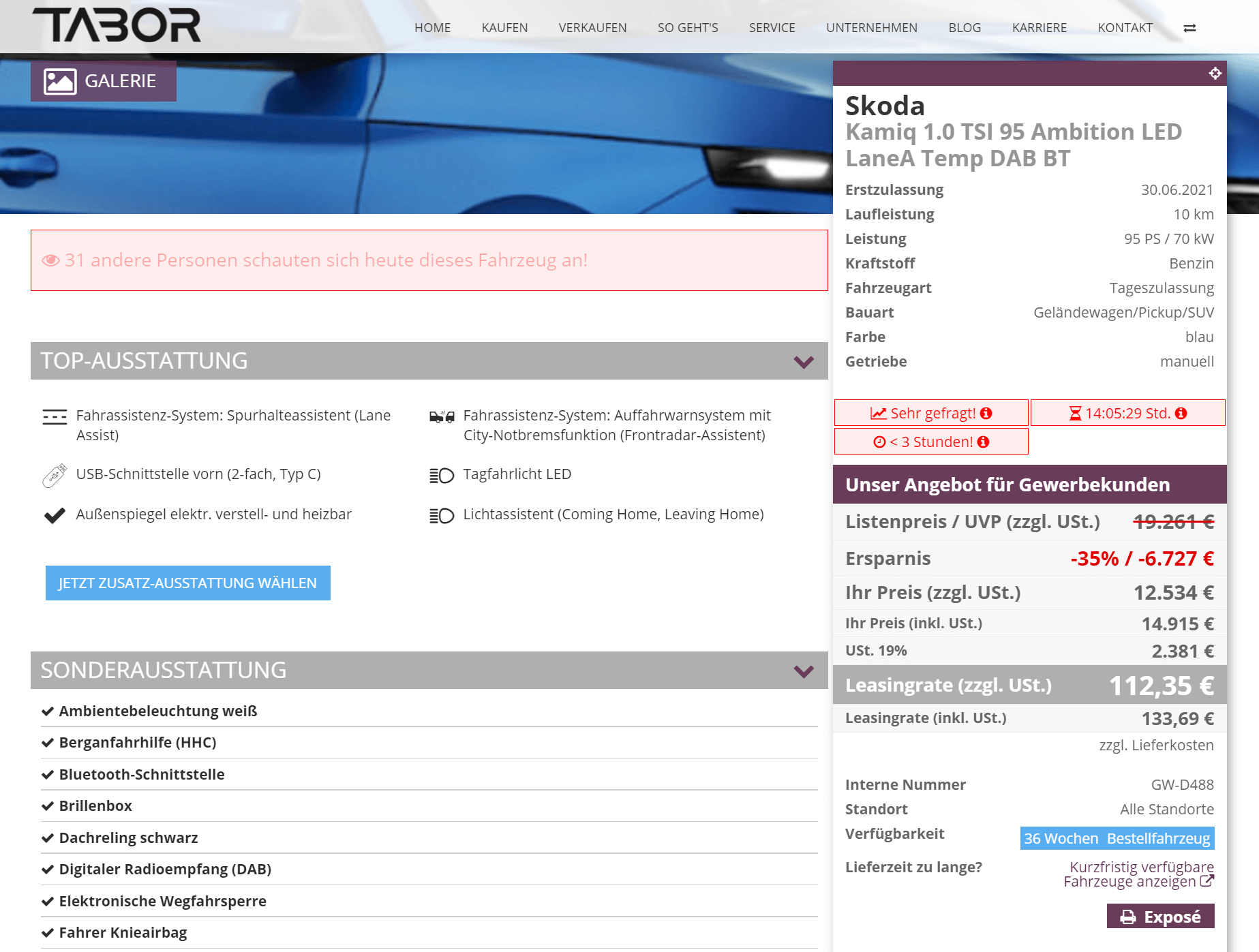Select the Elektronische Wegfahrsperre row
This screenshot has width=1259, height=952.
pyautogui.click(x=429, y=902)
